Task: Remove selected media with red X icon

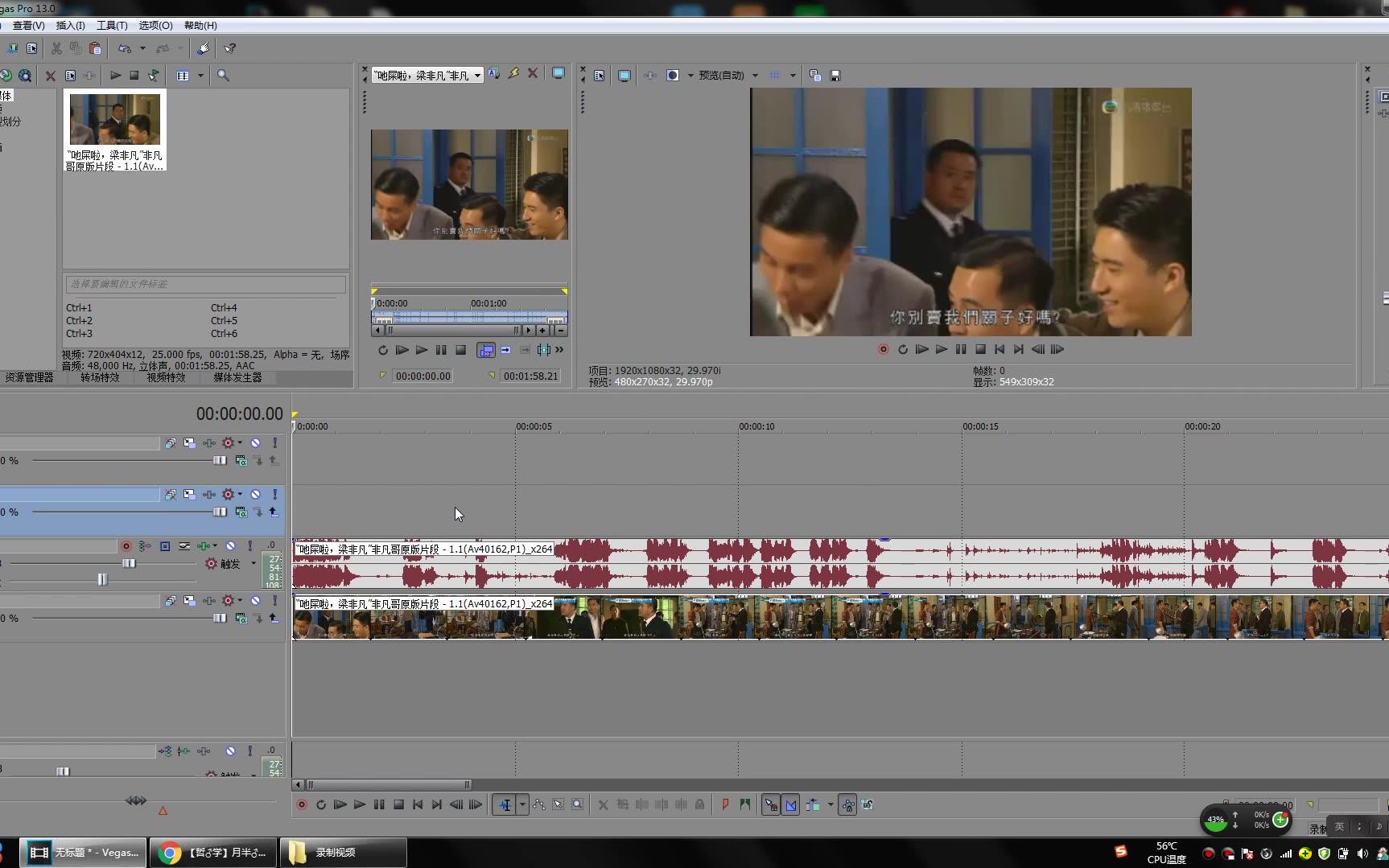Action: pyautogui.click(x=50, y=76)
